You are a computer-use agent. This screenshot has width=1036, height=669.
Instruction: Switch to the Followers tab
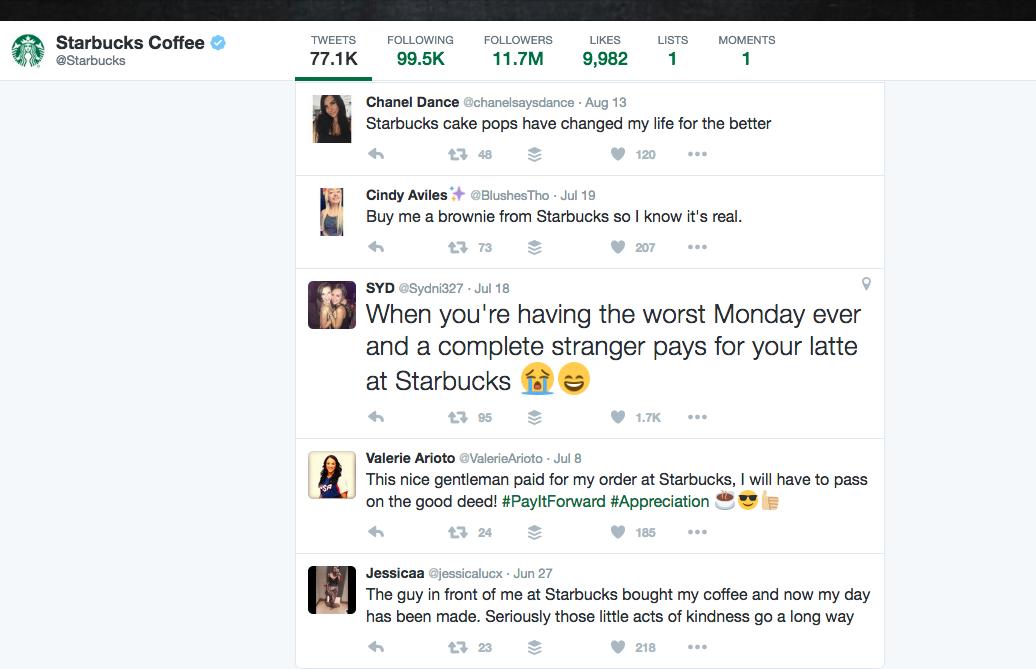coord(517,50)
